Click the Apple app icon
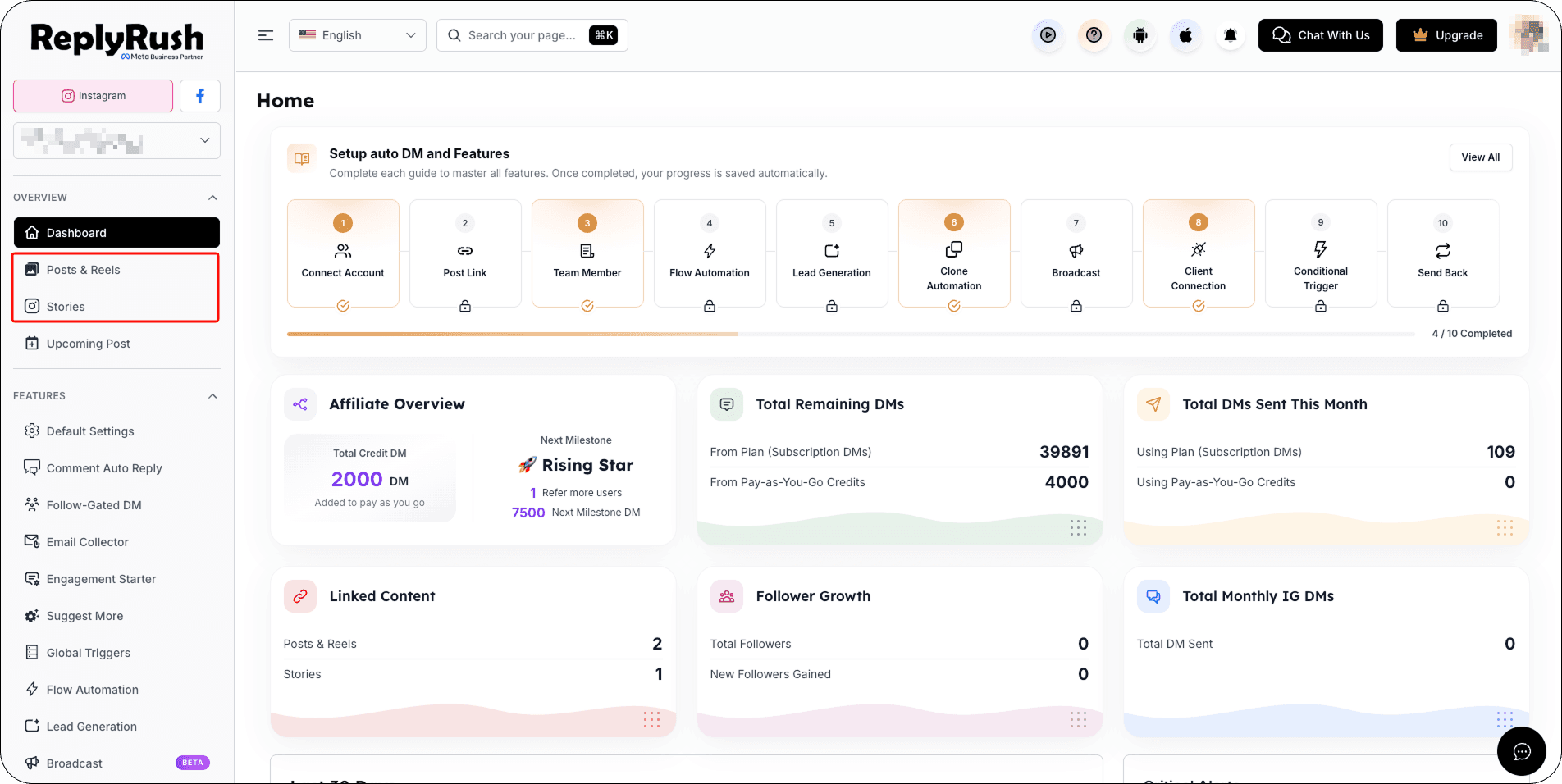Screen dimensions: 1562x784 (x=1186, y=35)
